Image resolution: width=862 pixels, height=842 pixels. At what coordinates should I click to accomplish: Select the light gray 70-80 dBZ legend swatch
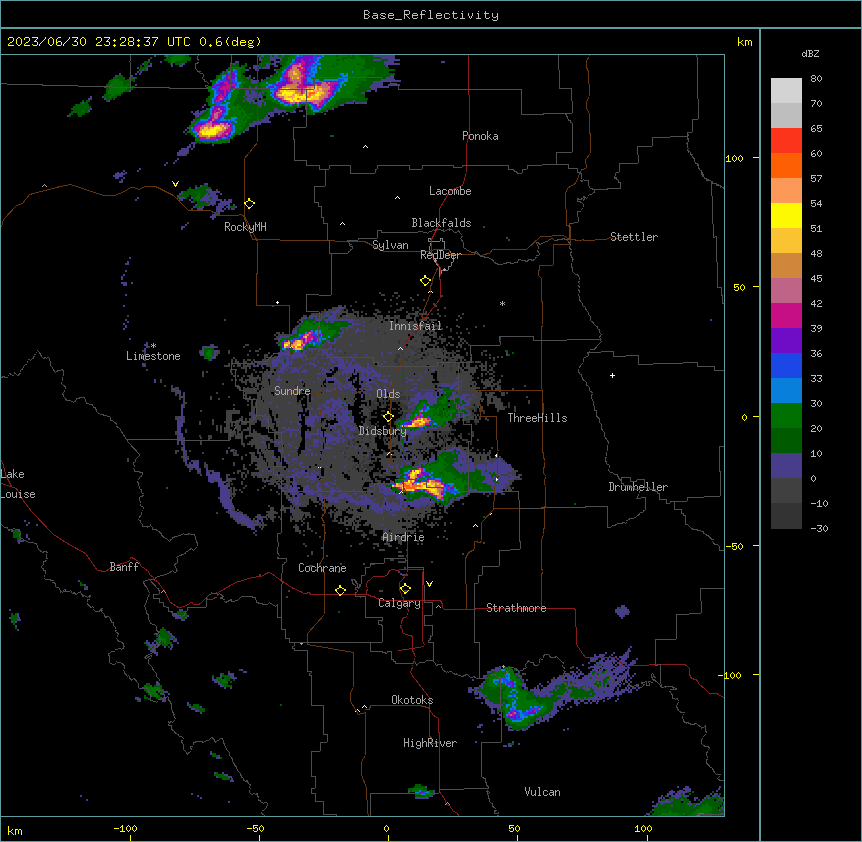[786, 91]
